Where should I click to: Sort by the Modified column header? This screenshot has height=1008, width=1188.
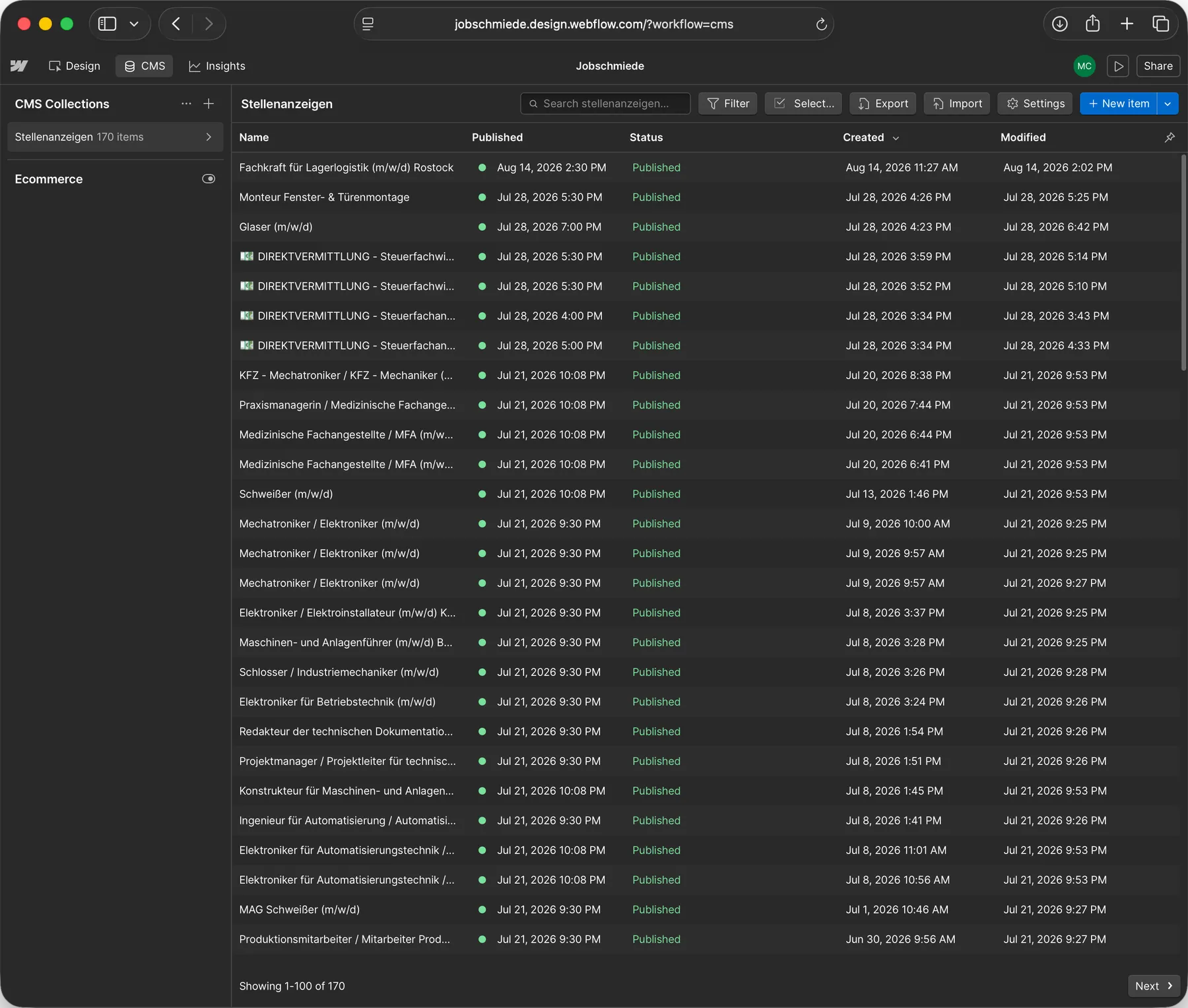point(1023,137)
